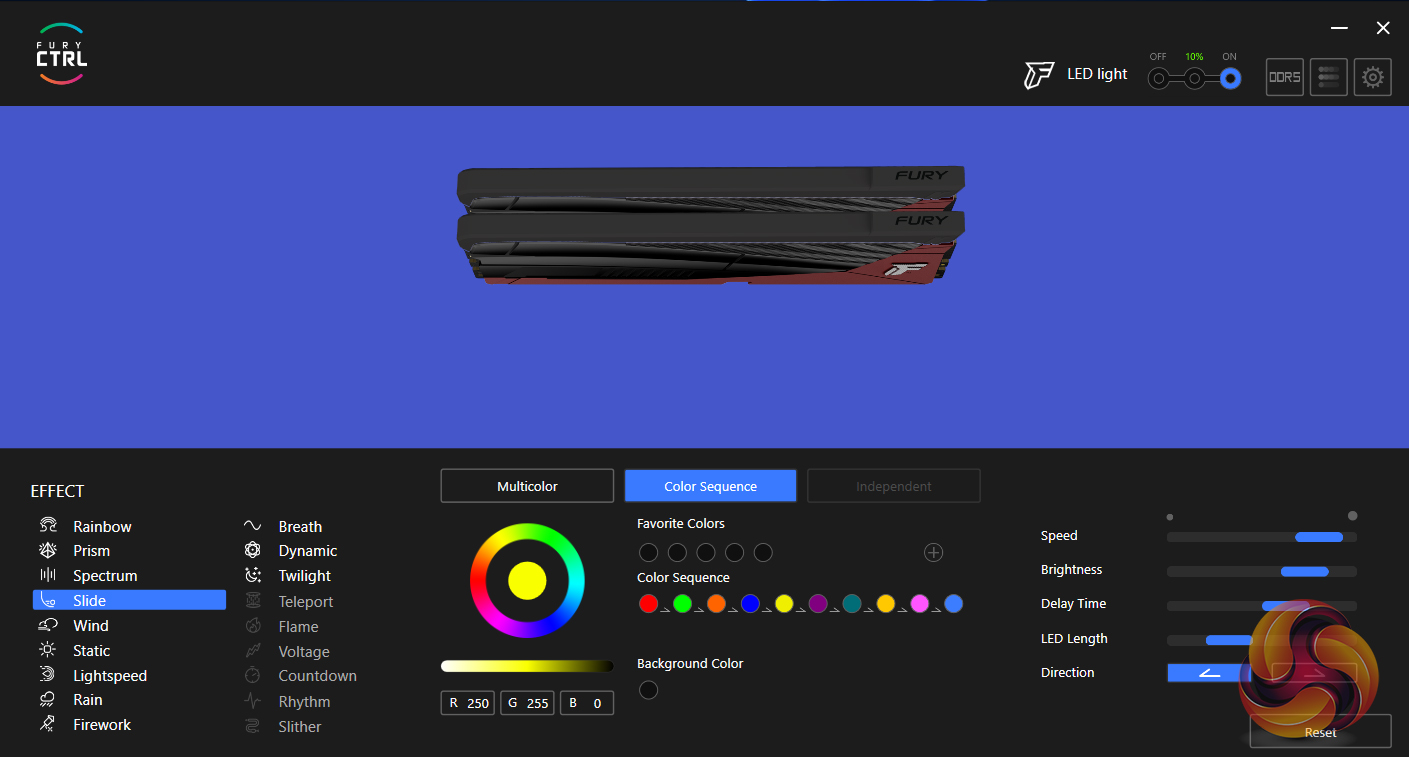The width and height of the screenshot is (1409, 757).
Task: Select the Rainbow effect icon
Action: coord(48,526)
